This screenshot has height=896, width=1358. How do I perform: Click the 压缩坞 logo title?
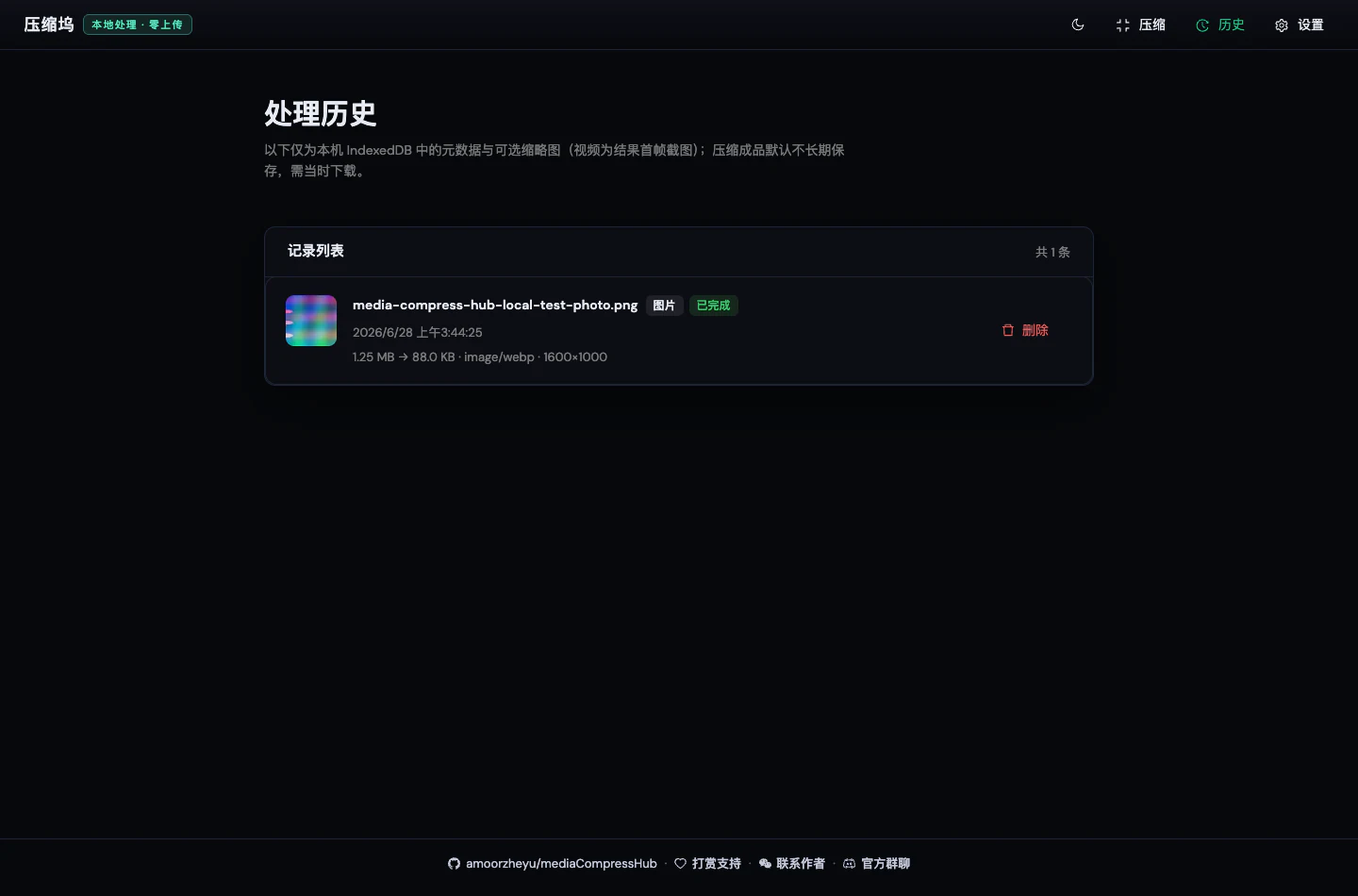tap(49, 25)
